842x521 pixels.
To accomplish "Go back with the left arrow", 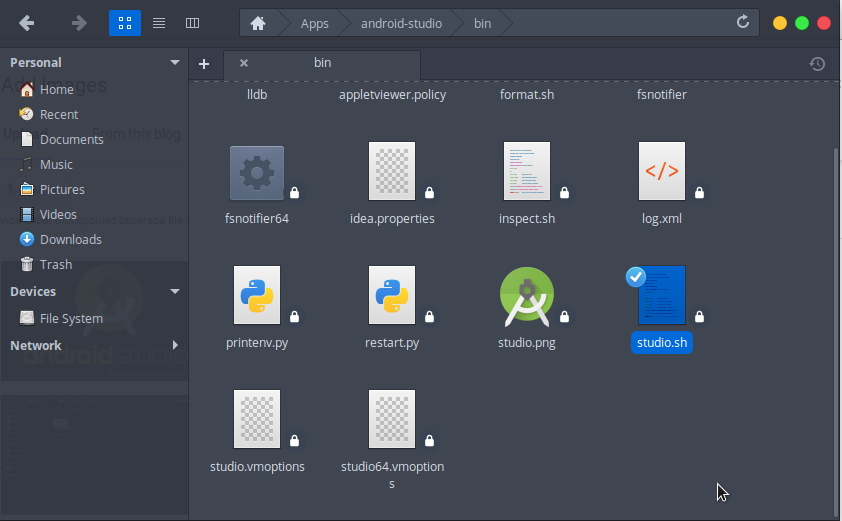I will [26, 23].
